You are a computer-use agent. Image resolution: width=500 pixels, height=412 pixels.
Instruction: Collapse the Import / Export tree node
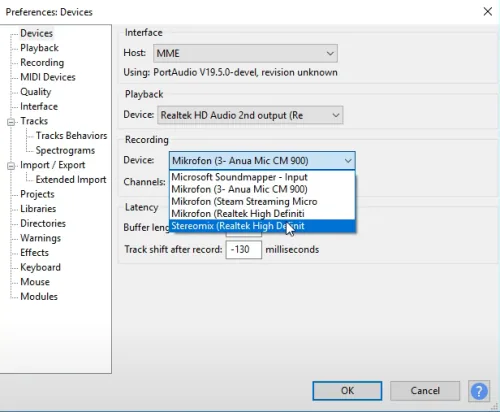click(x=11, y=166)
